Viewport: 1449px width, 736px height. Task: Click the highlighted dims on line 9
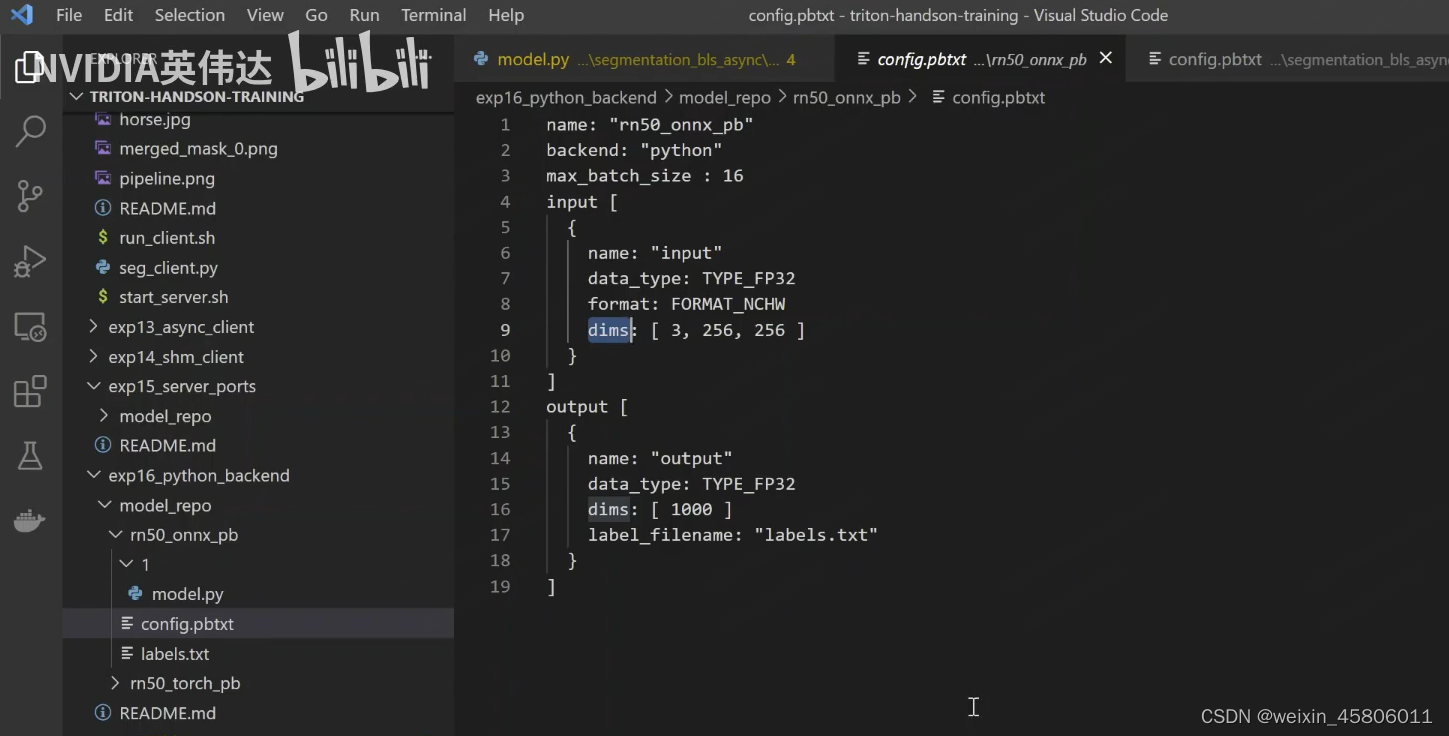point(608,330)
